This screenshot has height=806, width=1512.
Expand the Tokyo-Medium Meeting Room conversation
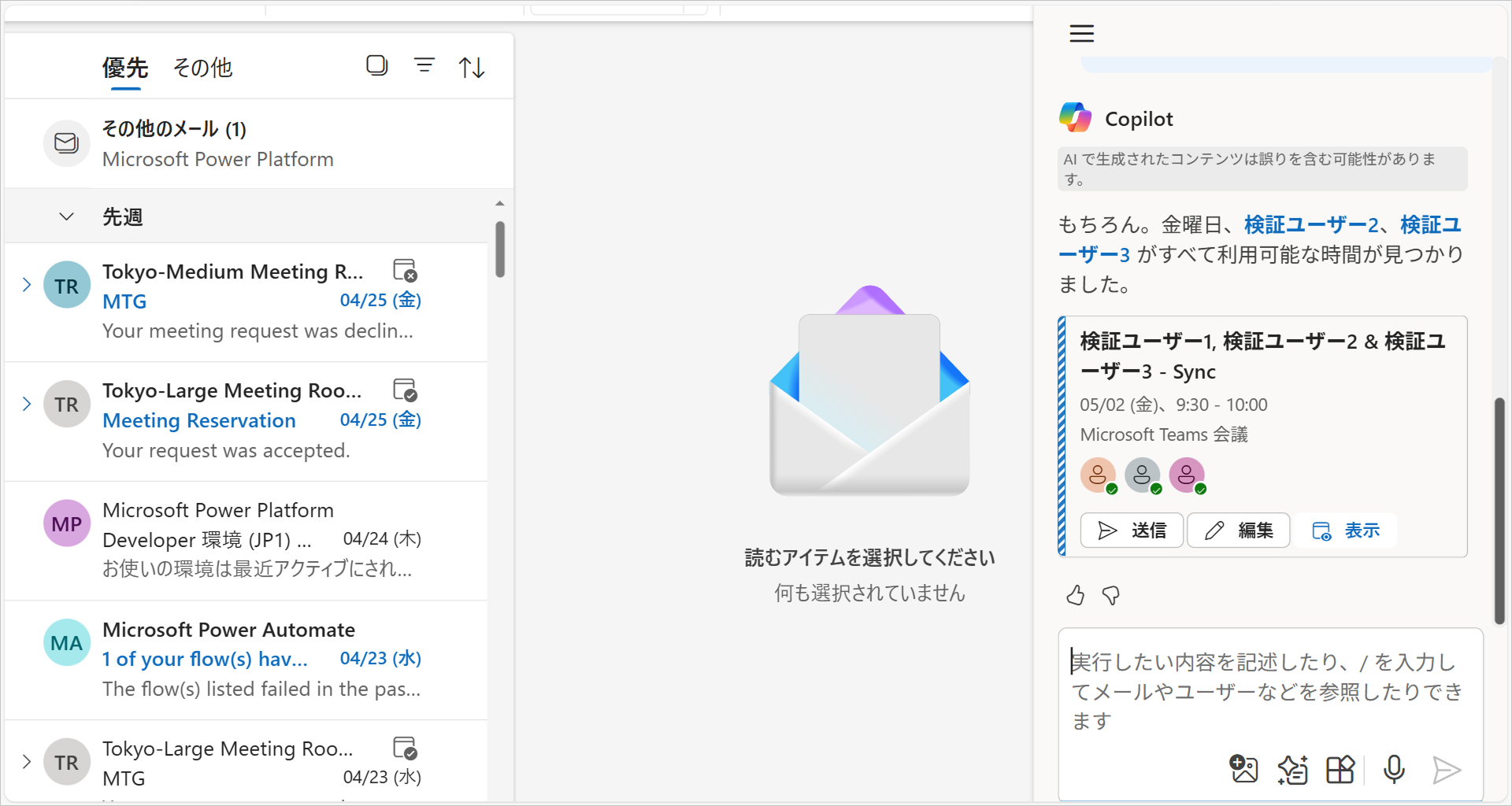(27, 285)
